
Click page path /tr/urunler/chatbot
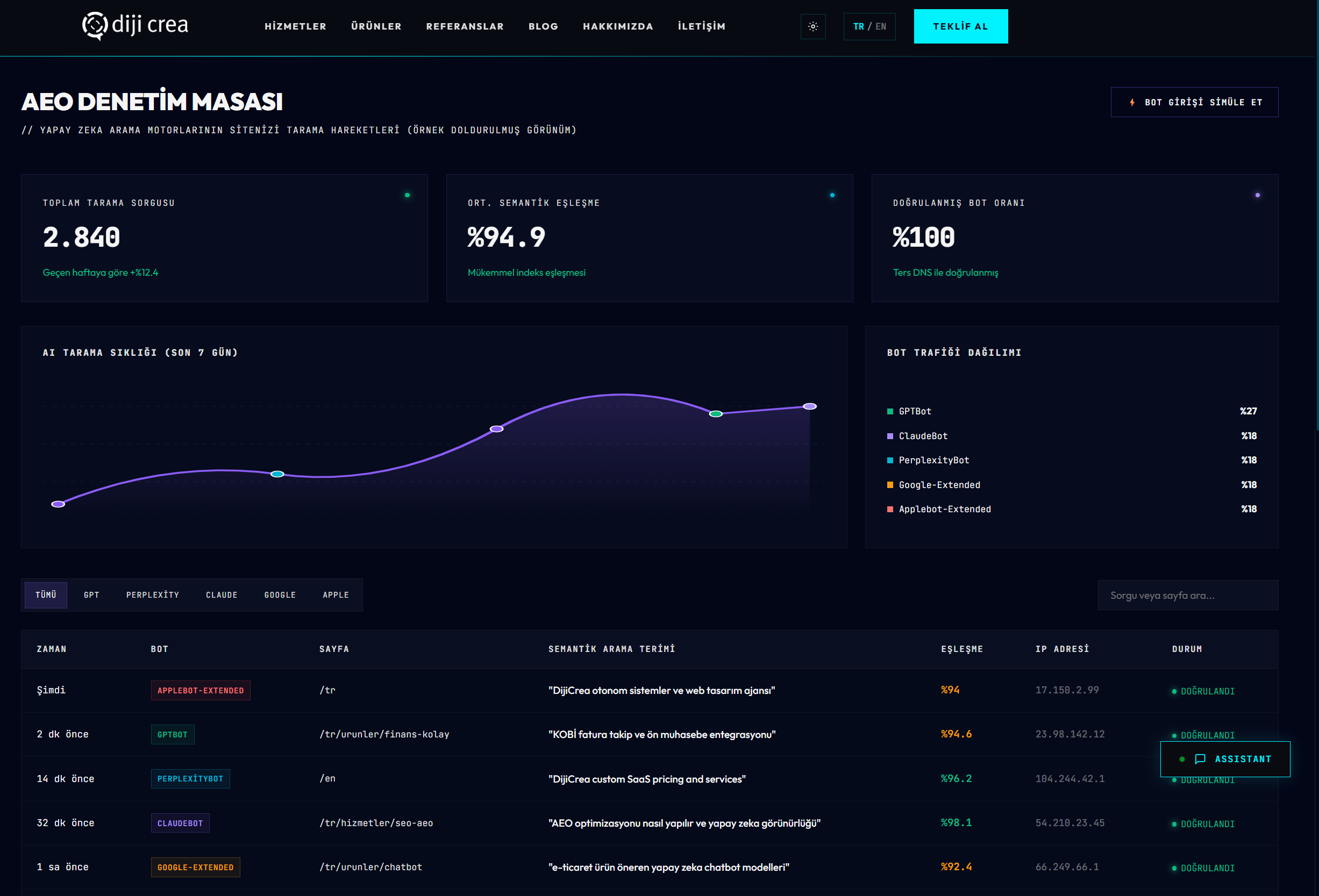coord(370,867)
